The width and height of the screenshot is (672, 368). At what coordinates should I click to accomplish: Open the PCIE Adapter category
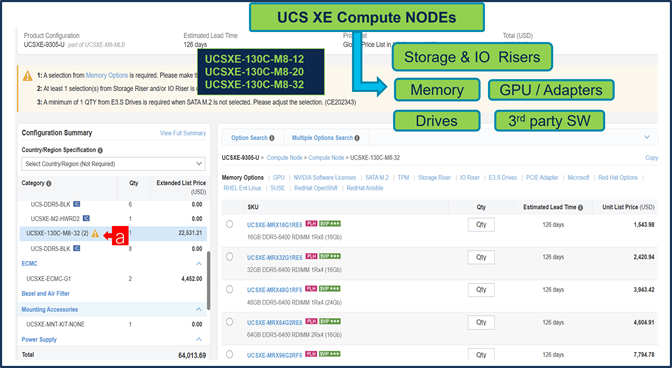coord(542,177)
